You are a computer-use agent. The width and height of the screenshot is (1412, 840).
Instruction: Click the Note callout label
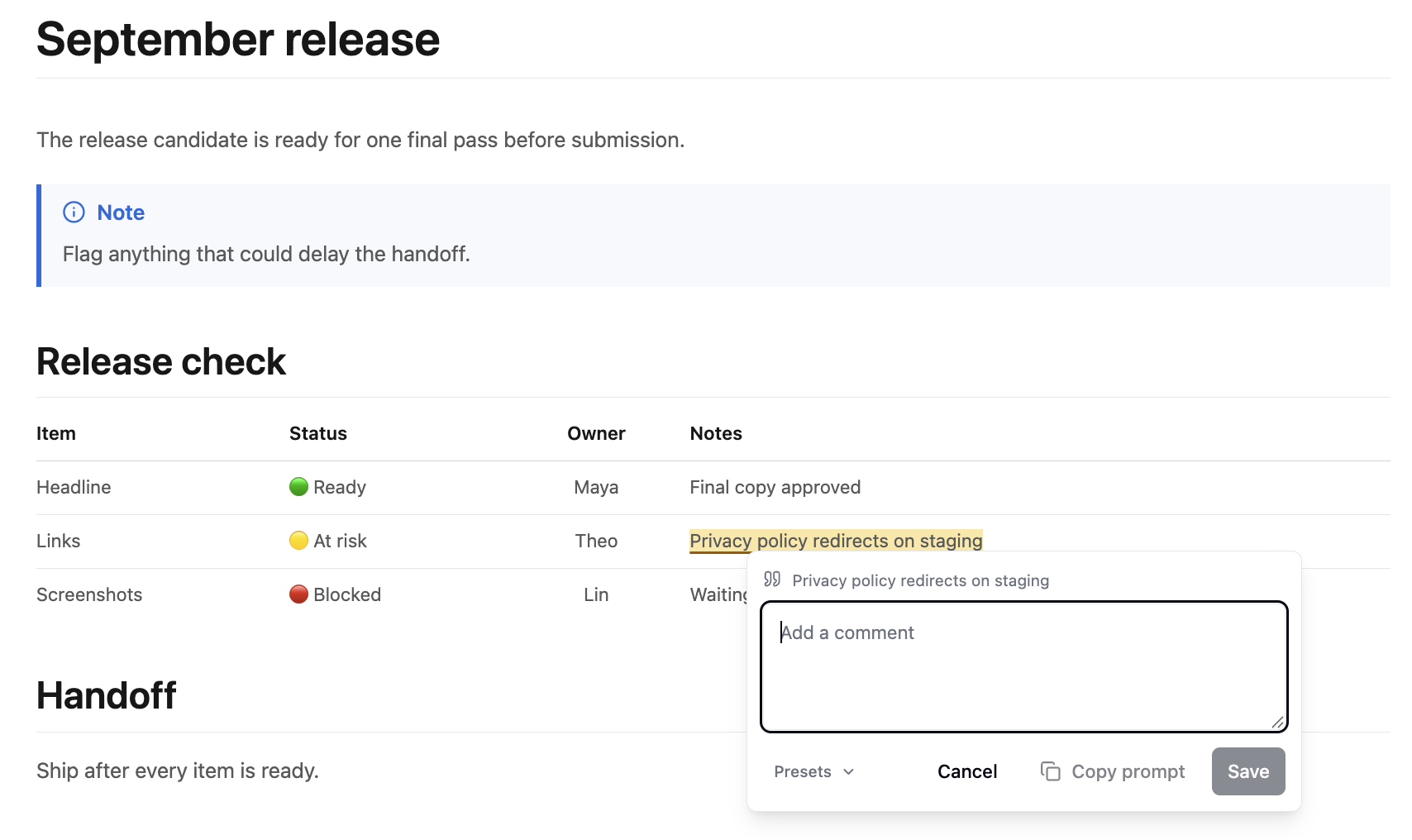tap(121, 212)
